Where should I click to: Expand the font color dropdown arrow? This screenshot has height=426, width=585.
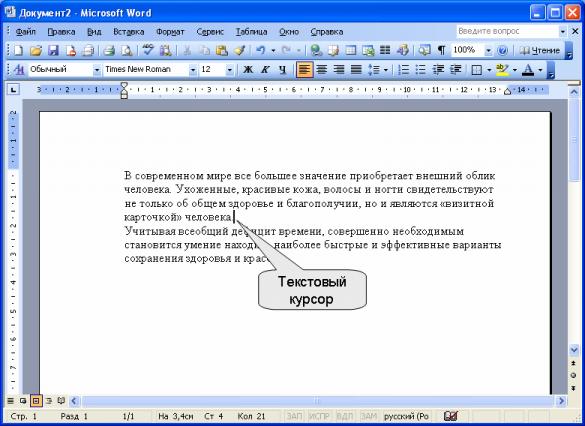click(540, 70)
